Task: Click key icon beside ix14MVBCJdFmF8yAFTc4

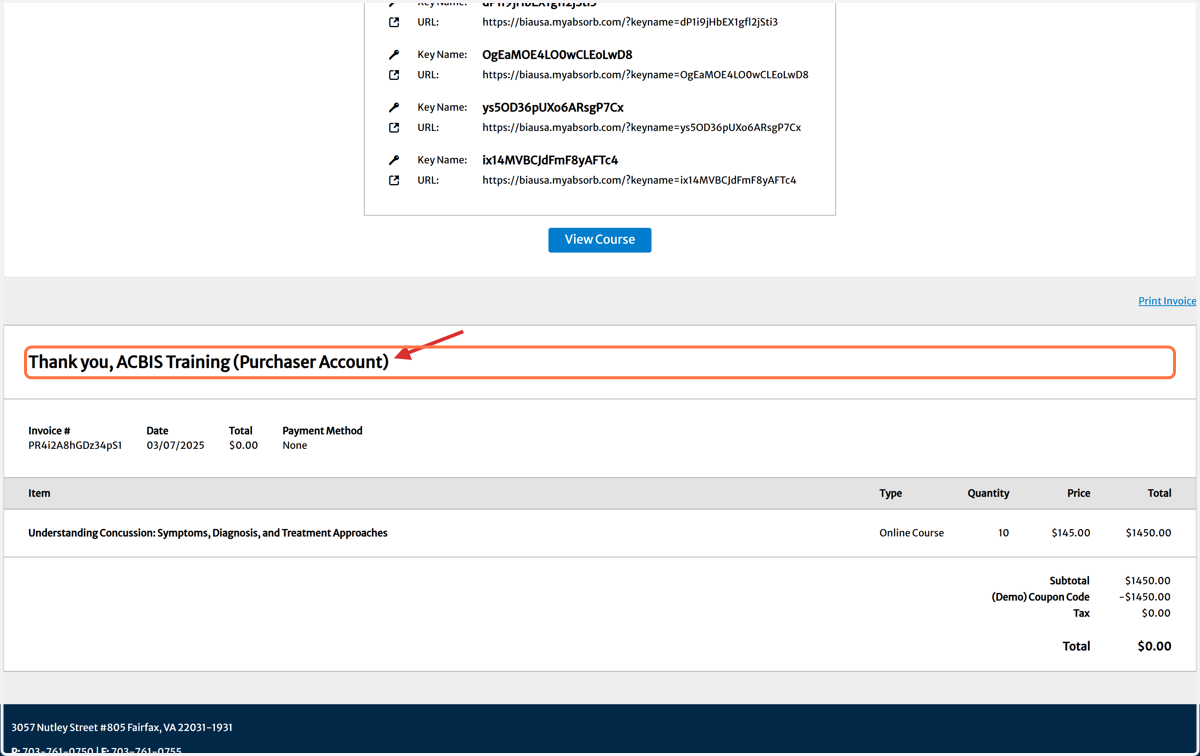Action: click(x=394, y=160)
